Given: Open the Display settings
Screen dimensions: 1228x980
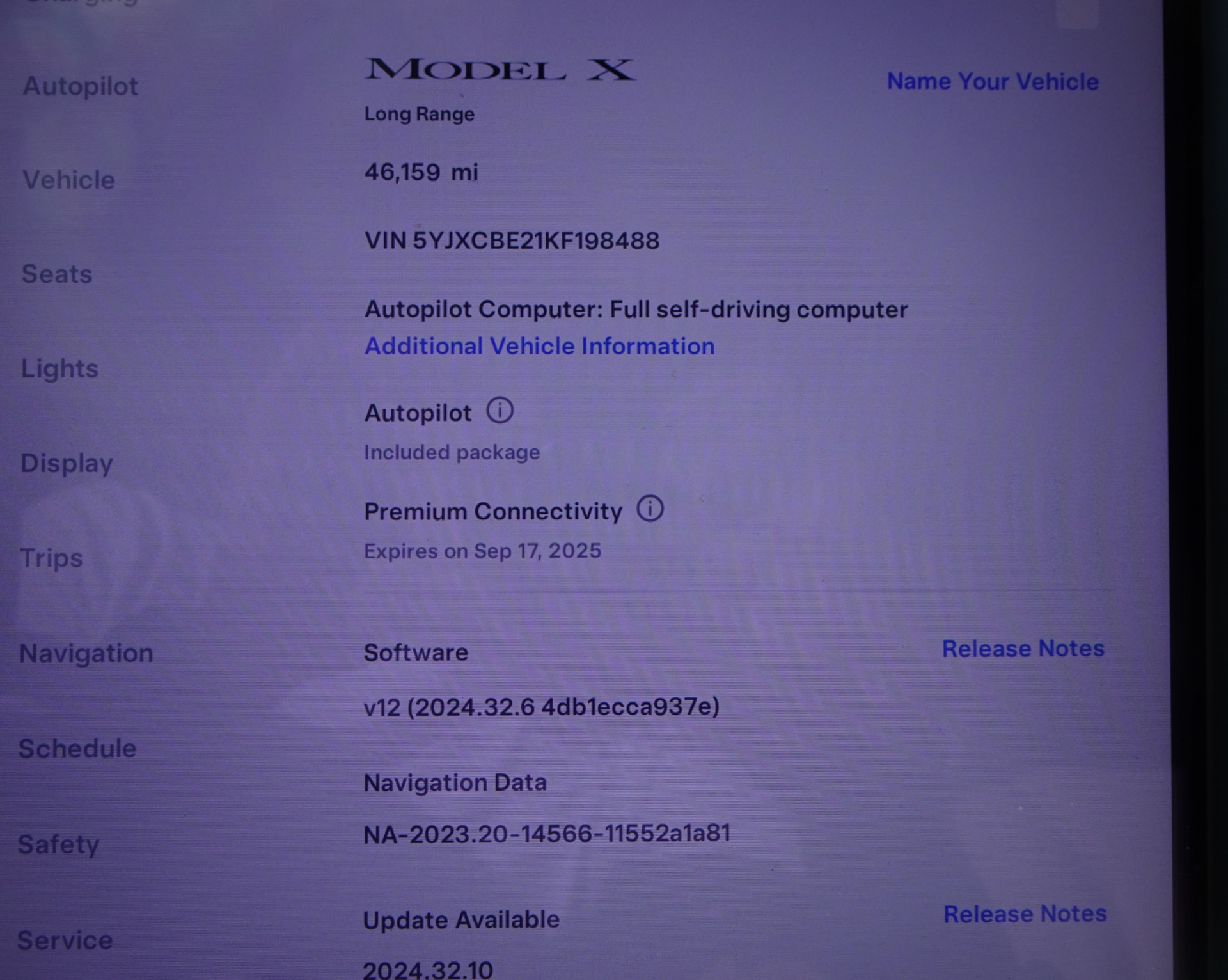Looking at the screenshot, I should (67, 463).
